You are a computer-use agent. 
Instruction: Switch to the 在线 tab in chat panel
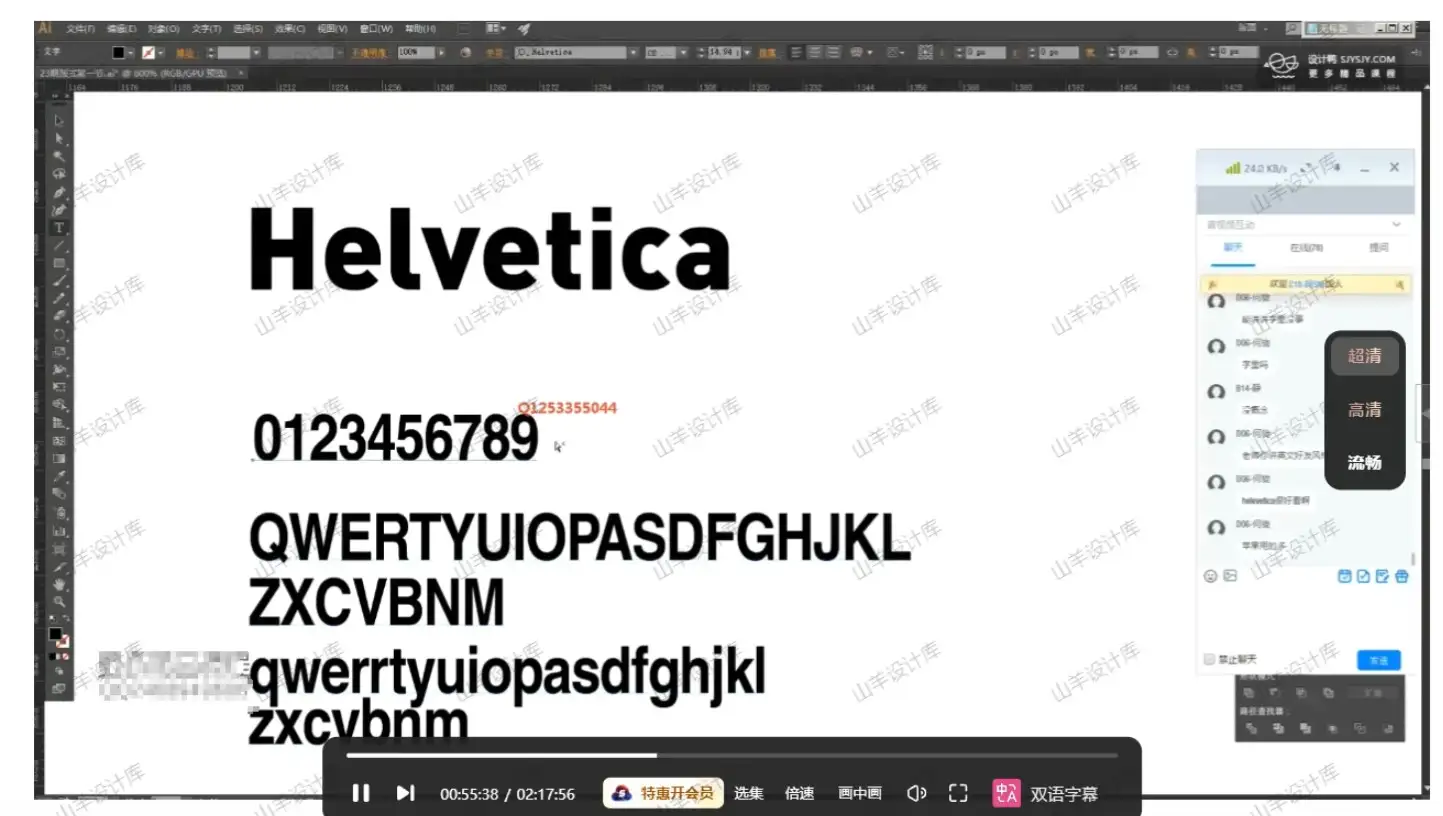click(x=1306, y=248)
